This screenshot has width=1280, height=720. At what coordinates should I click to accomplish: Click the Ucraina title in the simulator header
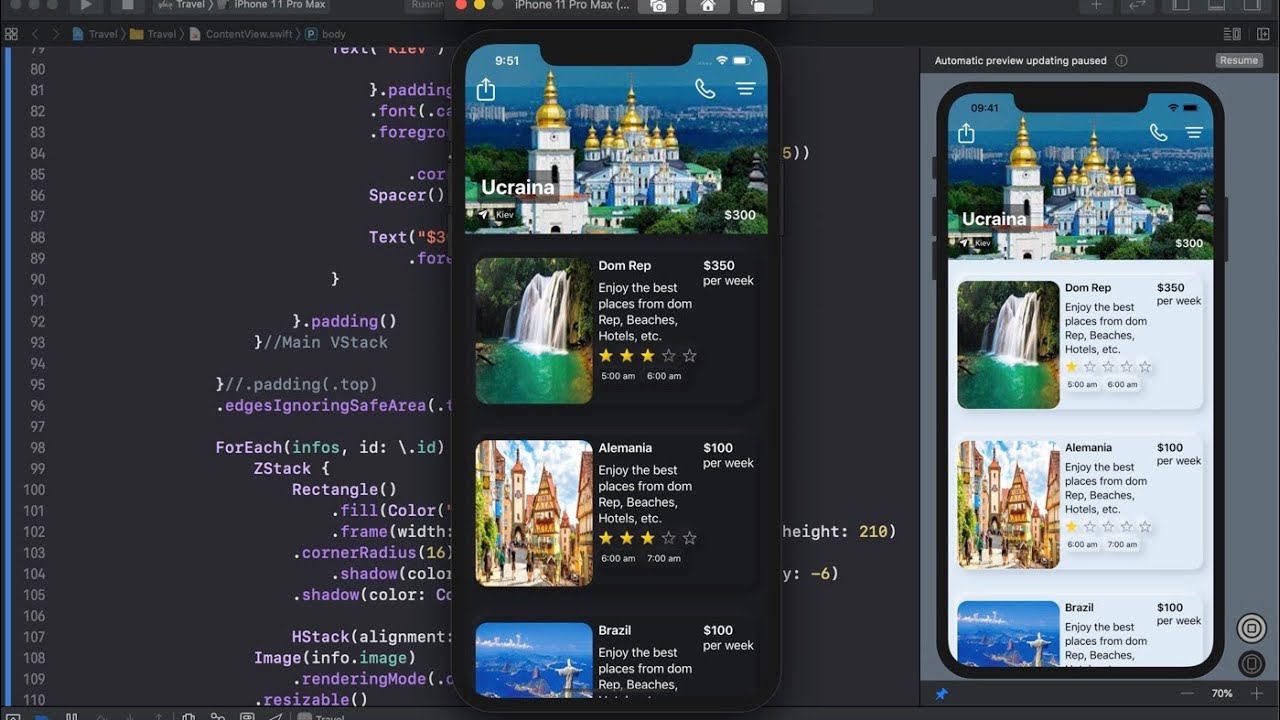517,187
